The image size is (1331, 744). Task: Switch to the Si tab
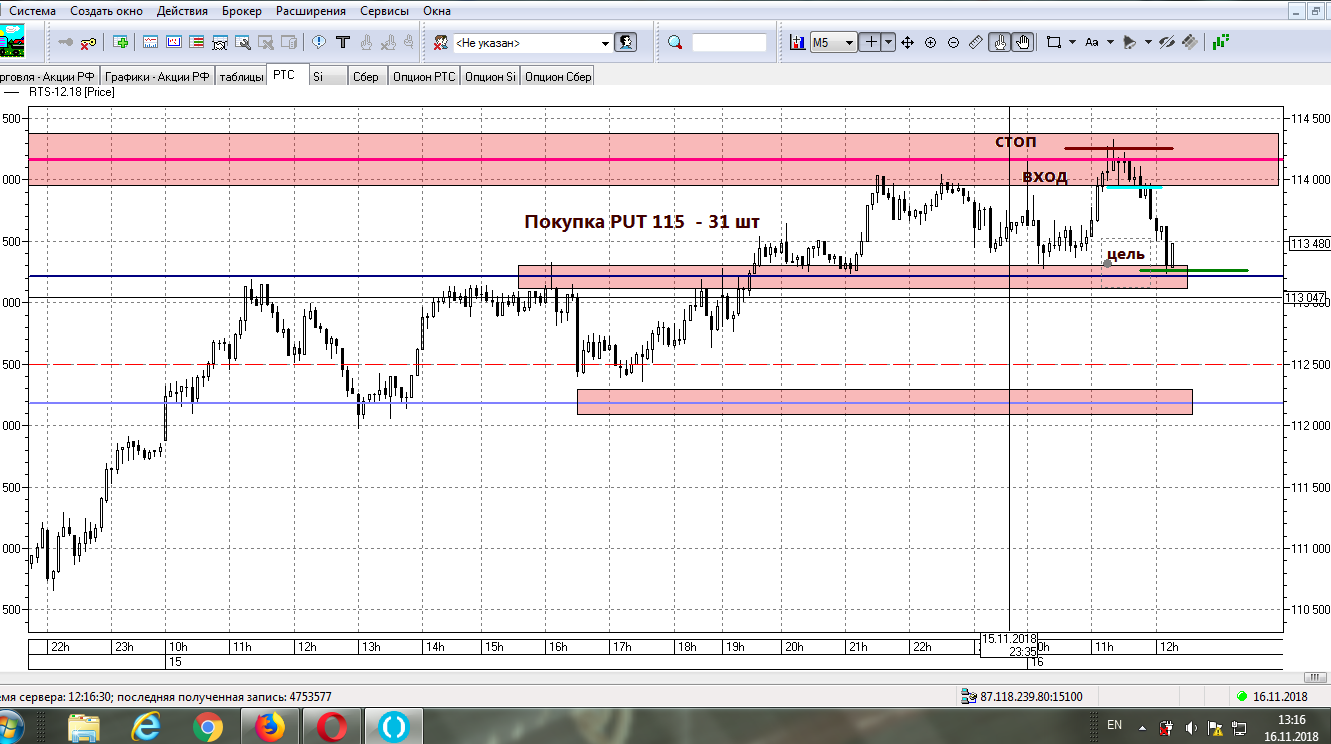[326, 77]
